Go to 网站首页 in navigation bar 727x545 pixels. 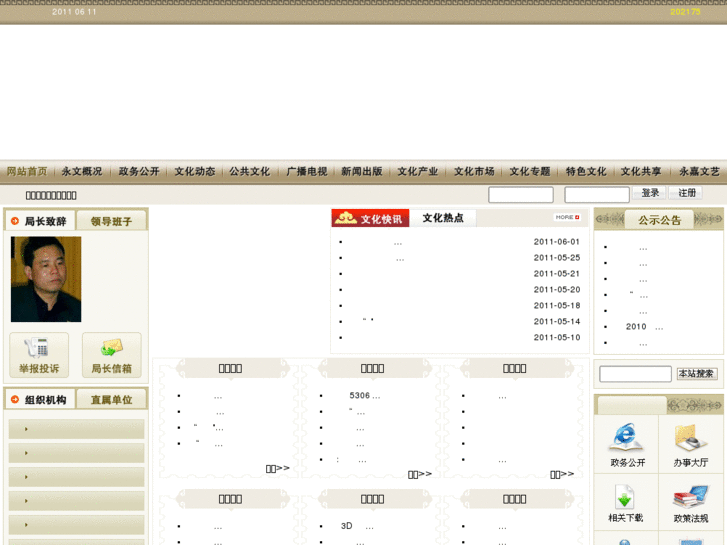click(x=27, y=172)
